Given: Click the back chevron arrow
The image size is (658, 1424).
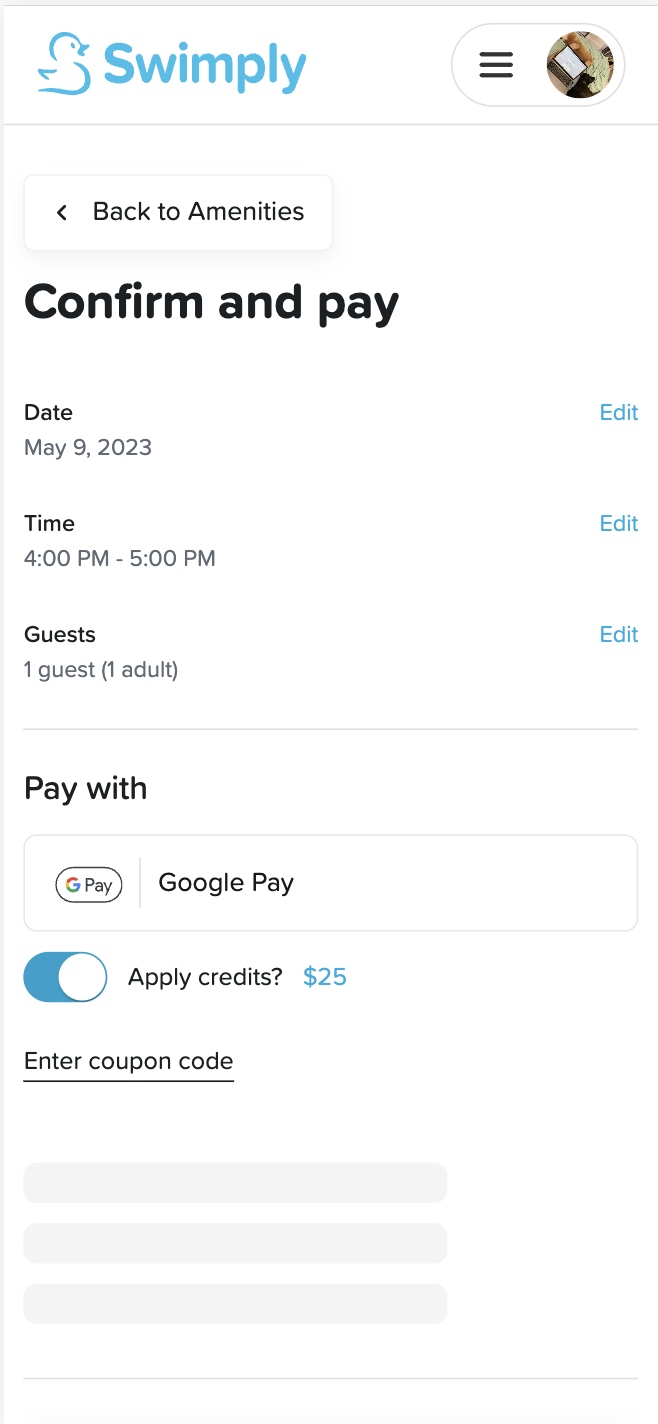Looking at the screenshot, I should click(x=61, y=212).
